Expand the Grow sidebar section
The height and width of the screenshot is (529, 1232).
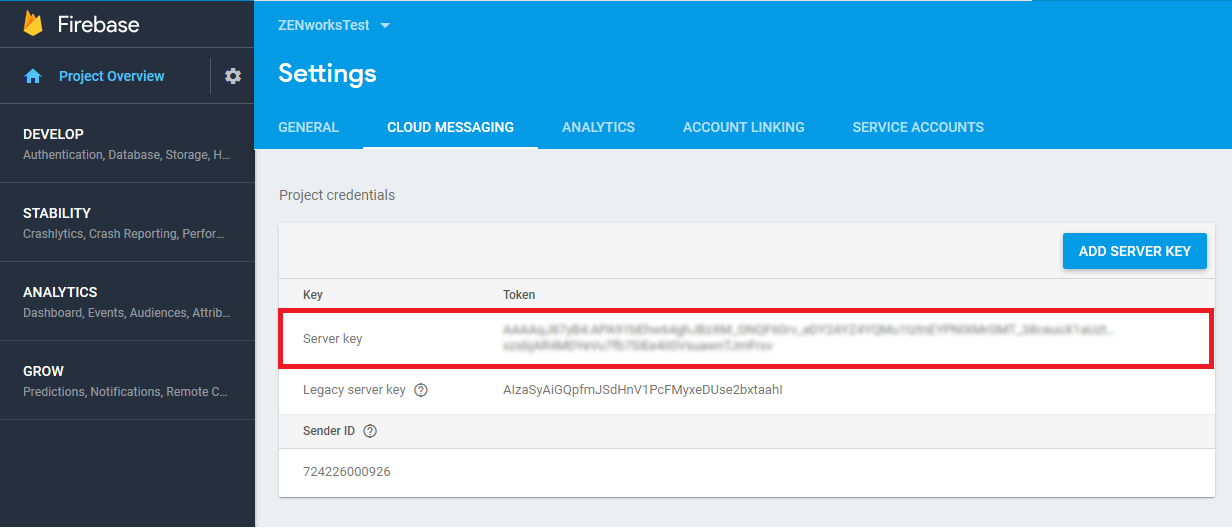(x=127, y=380)
